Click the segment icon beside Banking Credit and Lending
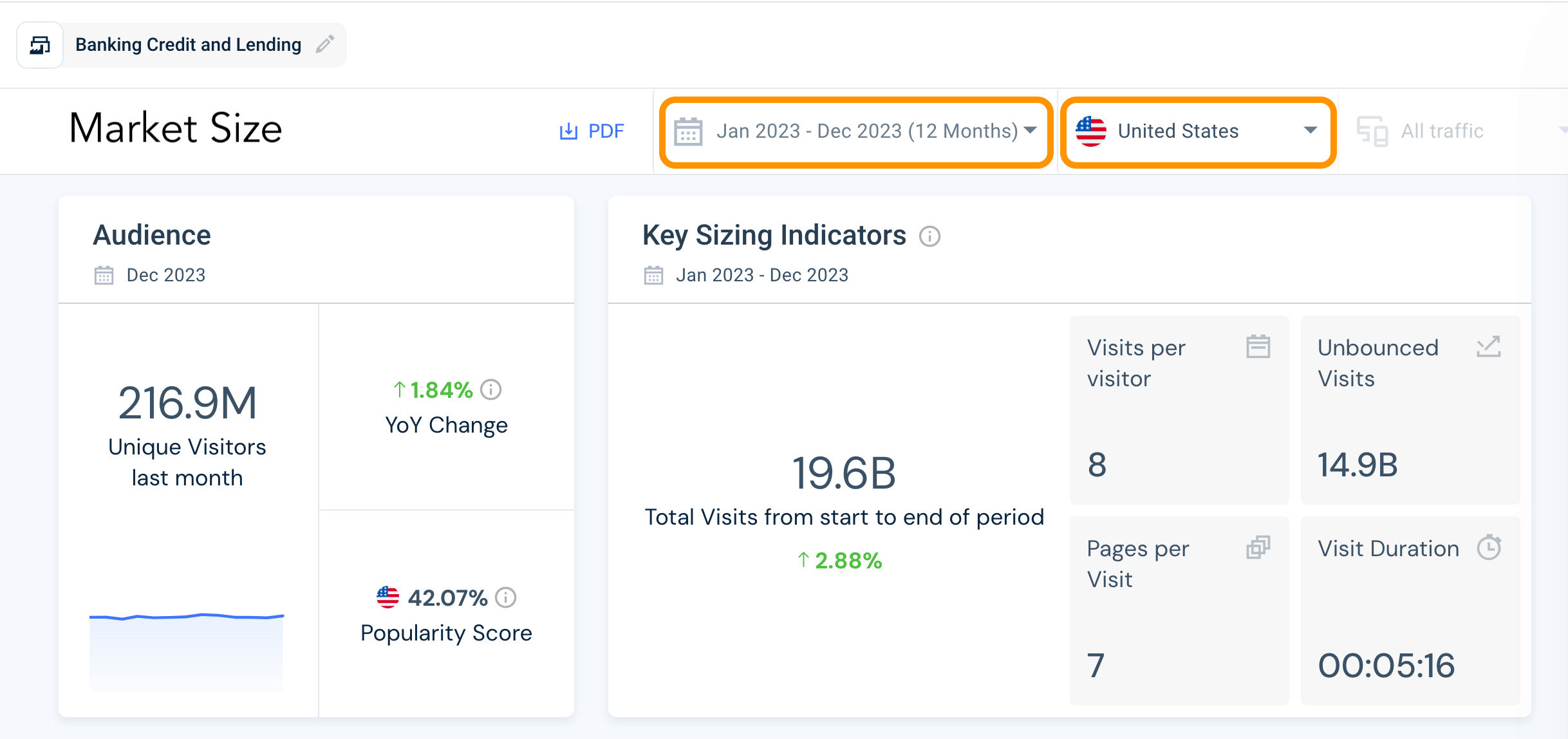The width and height of the screenshot is (1568, 739). point(39,44)
